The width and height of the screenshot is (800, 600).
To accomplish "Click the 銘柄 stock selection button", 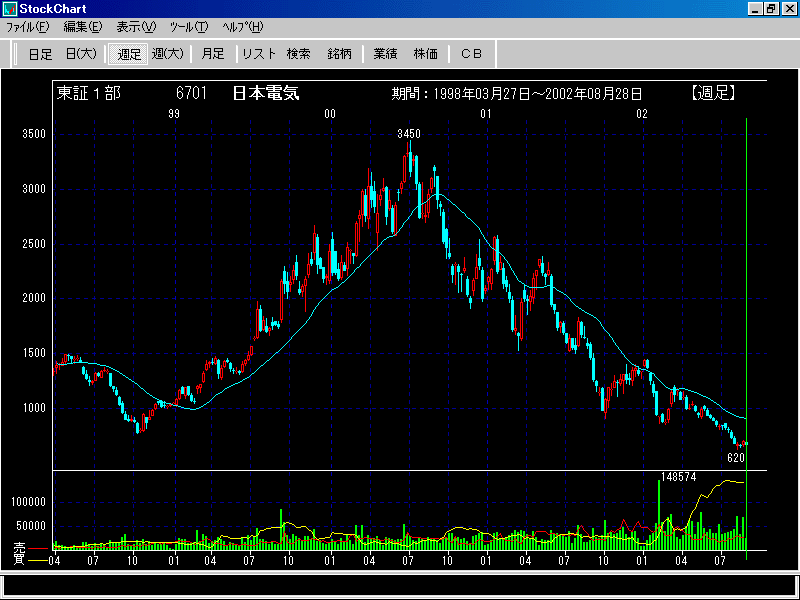I will click(x=340, y=54).
